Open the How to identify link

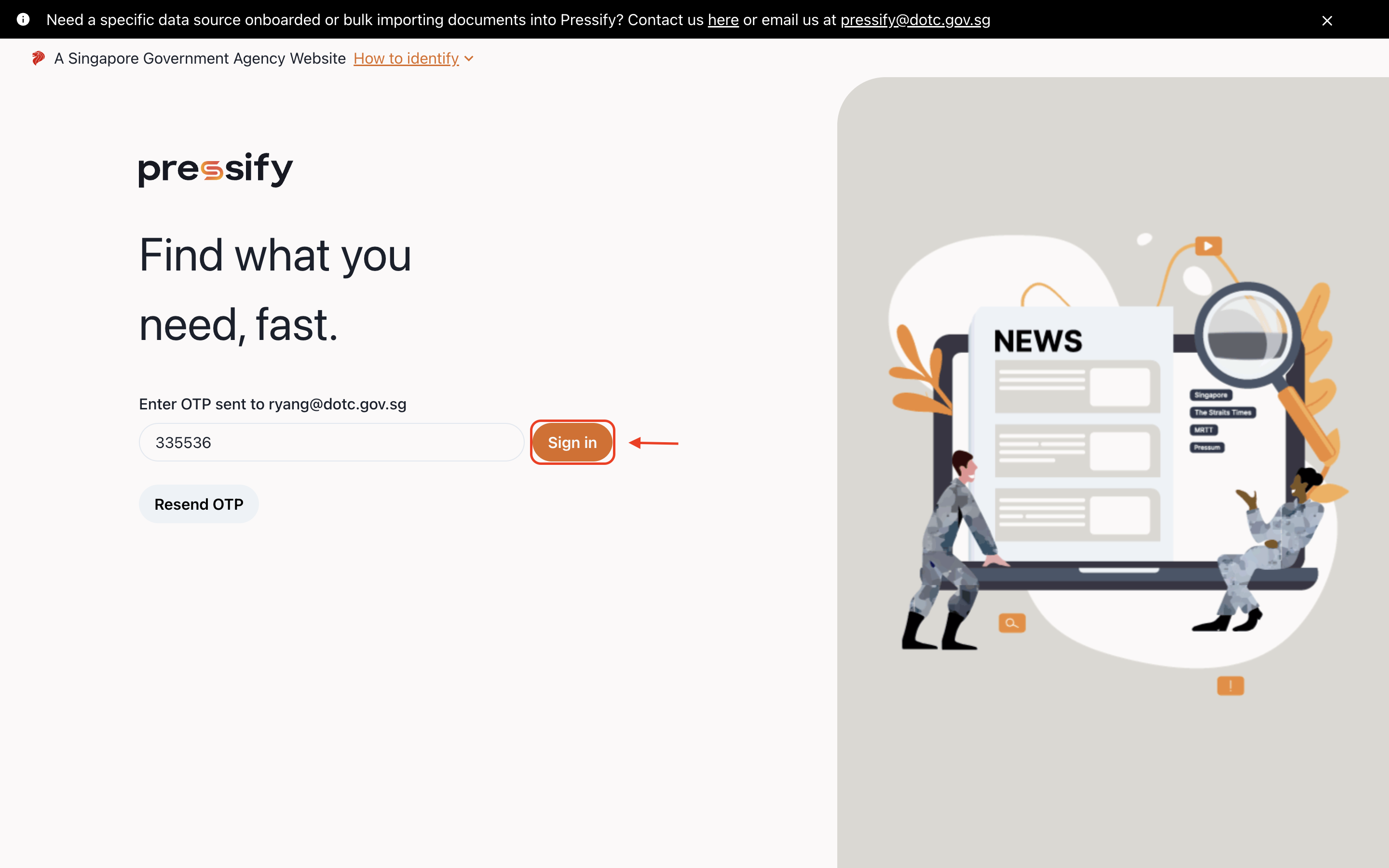click(x=406, y=58)
